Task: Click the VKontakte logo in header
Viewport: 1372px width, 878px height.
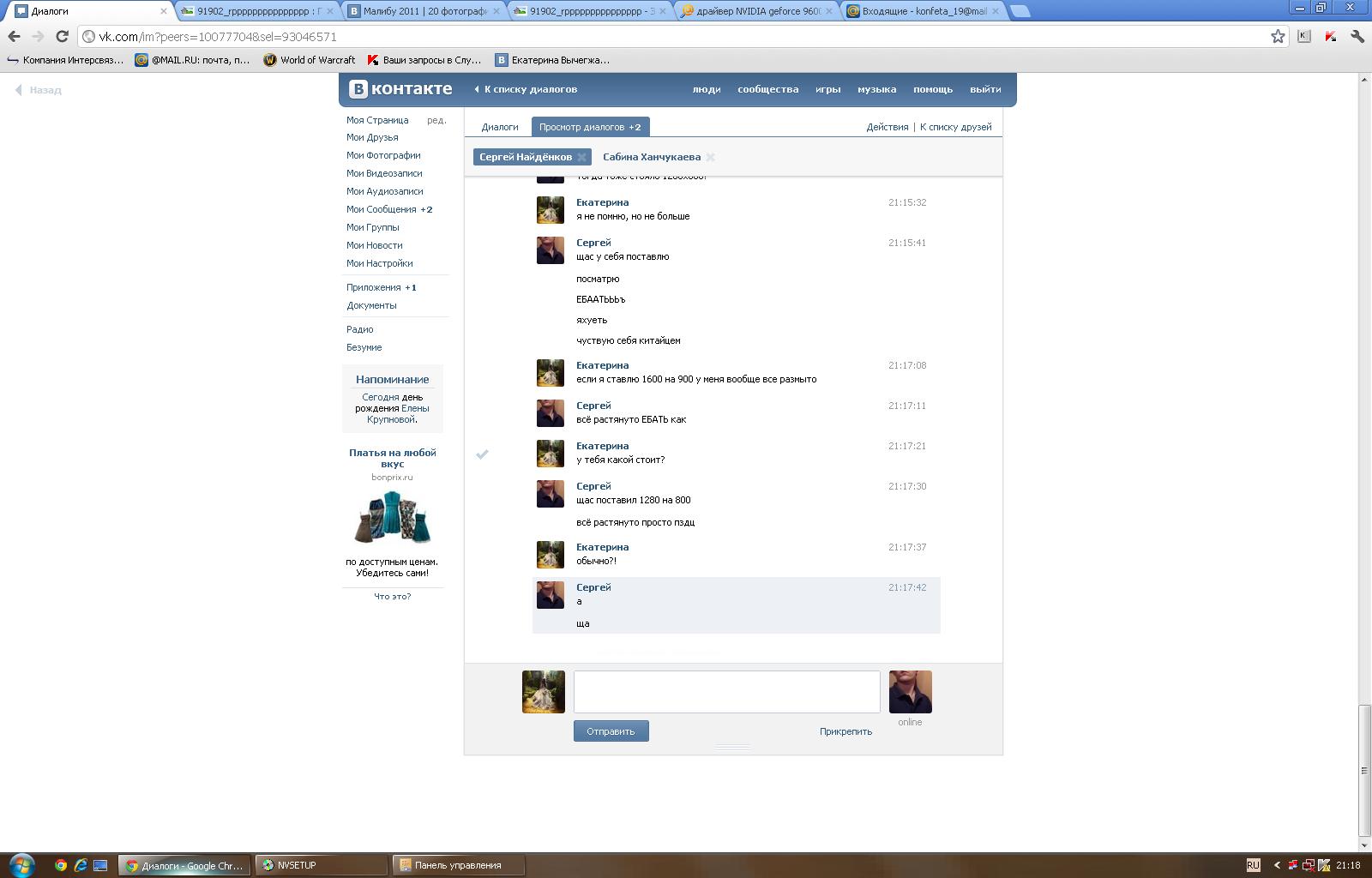Action: pos(400,89)
